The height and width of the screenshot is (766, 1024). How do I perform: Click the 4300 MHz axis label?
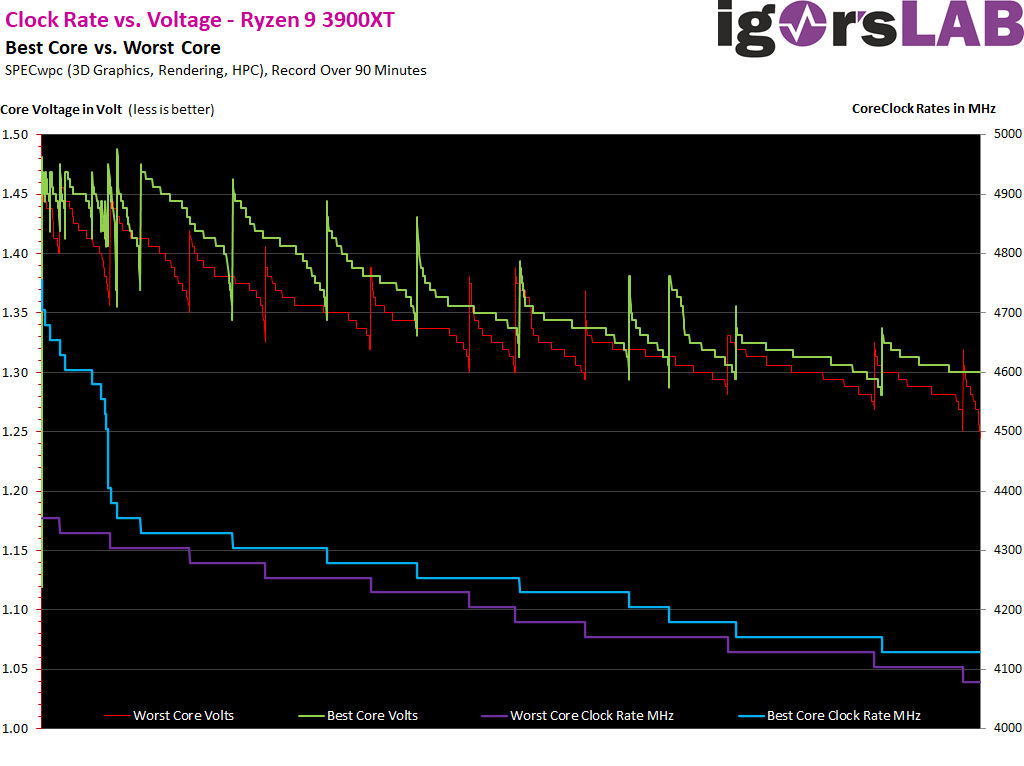pyautogui.click(x=1008, y=550)
